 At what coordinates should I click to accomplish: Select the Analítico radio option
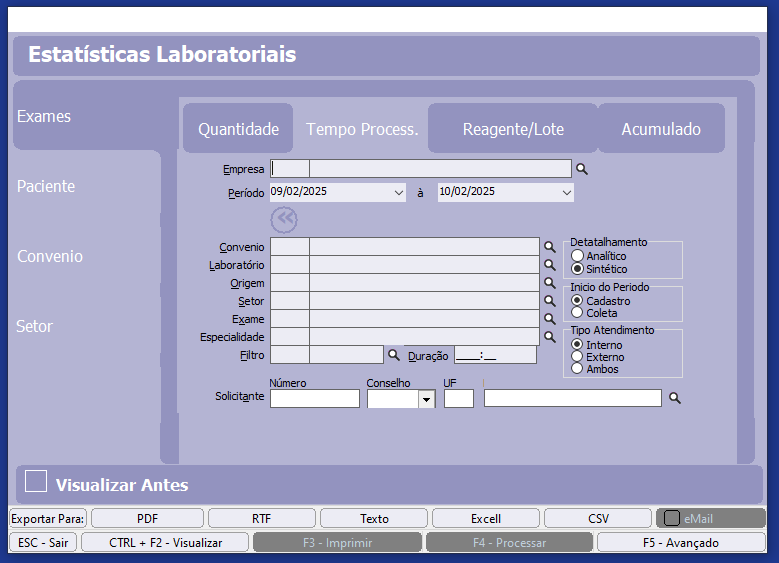[x=577, y=256]
